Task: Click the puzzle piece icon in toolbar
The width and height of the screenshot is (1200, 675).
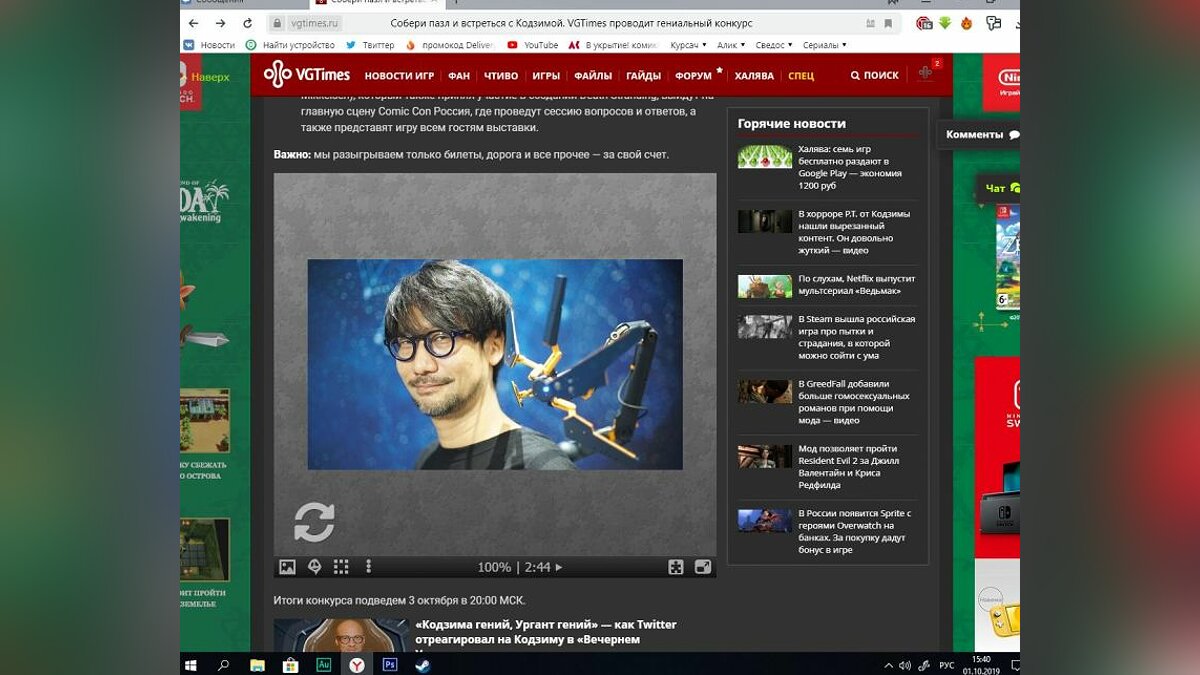Action: 676,567
